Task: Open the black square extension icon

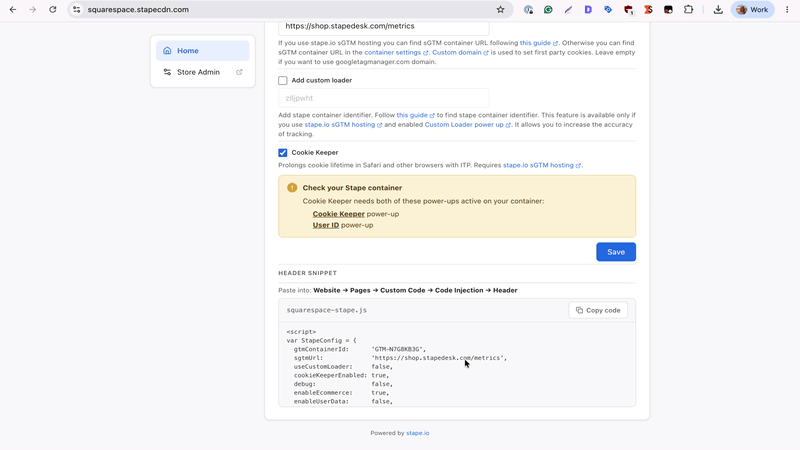Action: [668, 9]
